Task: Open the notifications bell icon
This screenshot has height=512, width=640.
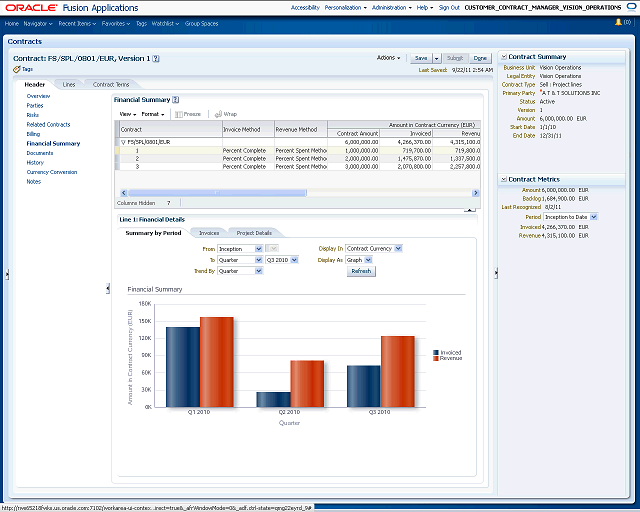Action: [618, 22]
